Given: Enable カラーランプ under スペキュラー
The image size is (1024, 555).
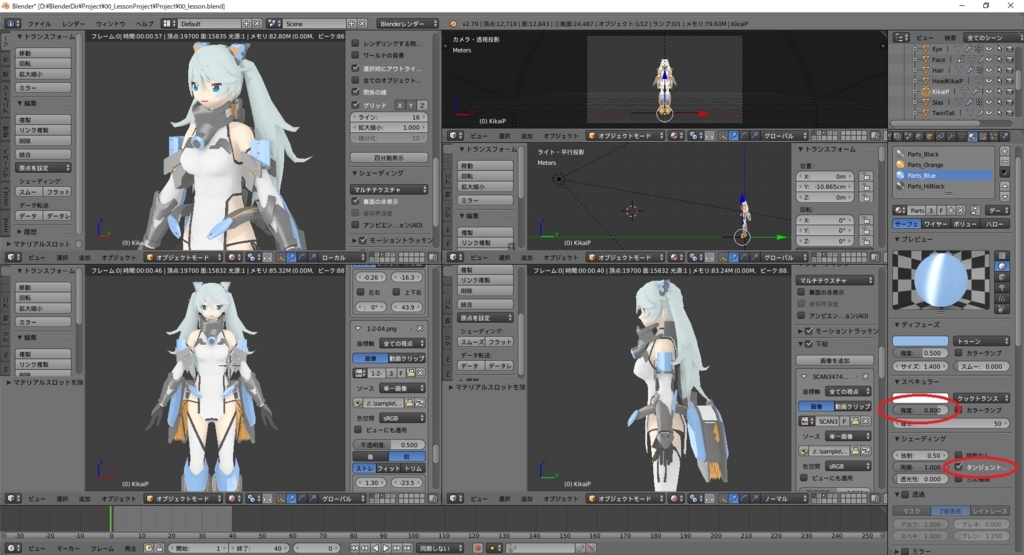Looking at the screenshot, I should click(x=958, y=410).
